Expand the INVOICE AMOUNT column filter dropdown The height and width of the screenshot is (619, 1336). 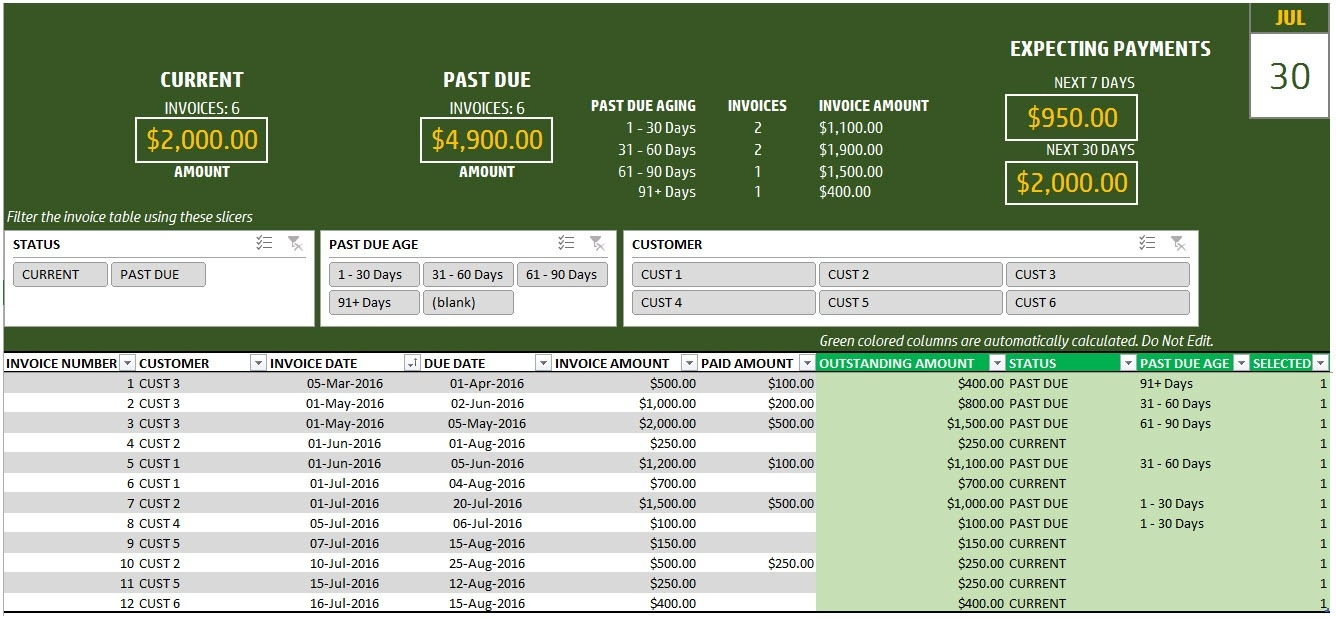click(688, 363)
